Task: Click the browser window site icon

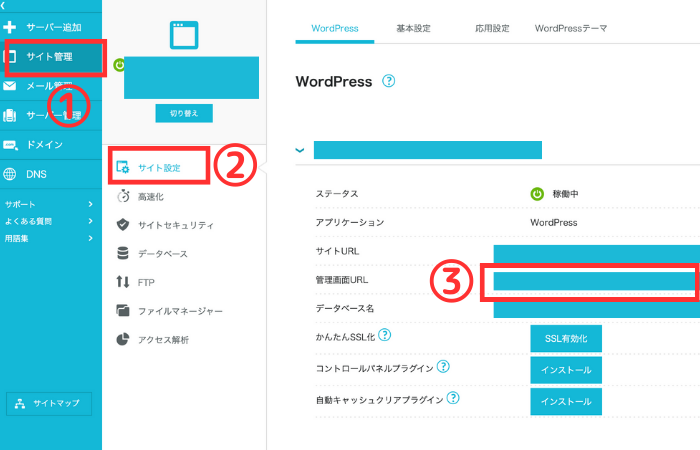Action: (x=184, y=35)
